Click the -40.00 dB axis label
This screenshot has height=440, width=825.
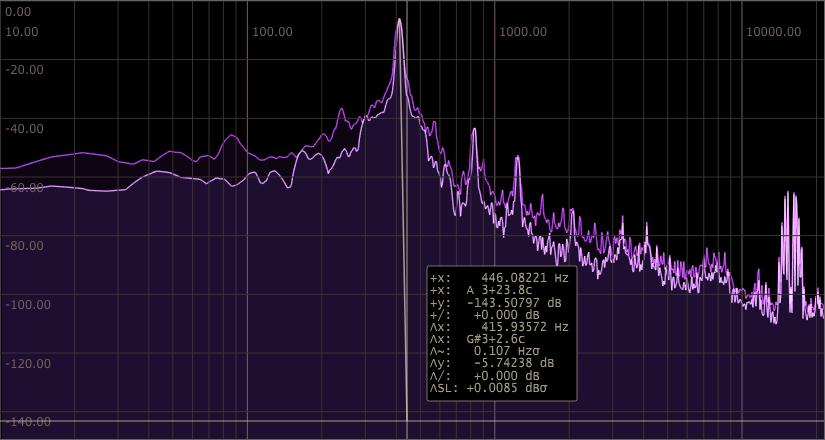click(24, 128)
